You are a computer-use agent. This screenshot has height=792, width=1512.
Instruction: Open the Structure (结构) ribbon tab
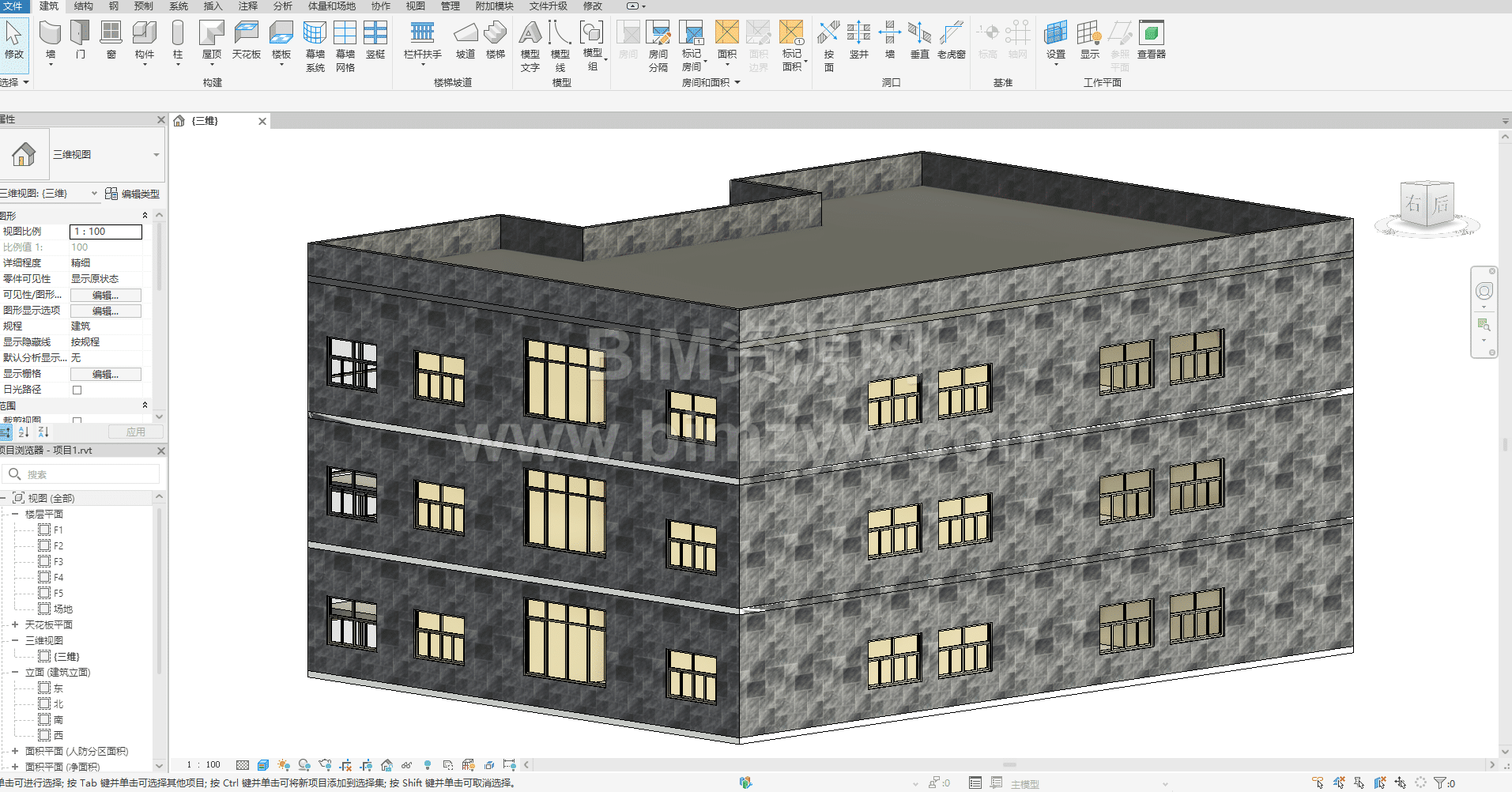pos(83,6)
